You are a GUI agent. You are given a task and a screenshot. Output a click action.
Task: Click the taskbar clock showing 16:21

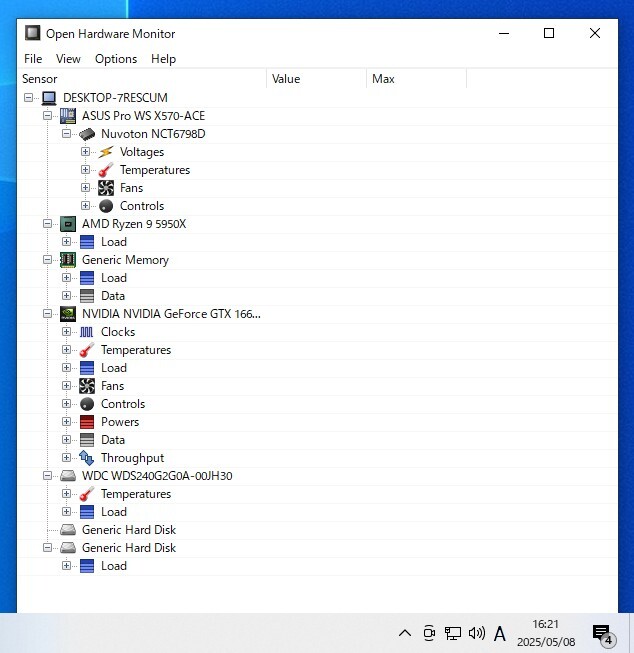[x=546, y=633]
